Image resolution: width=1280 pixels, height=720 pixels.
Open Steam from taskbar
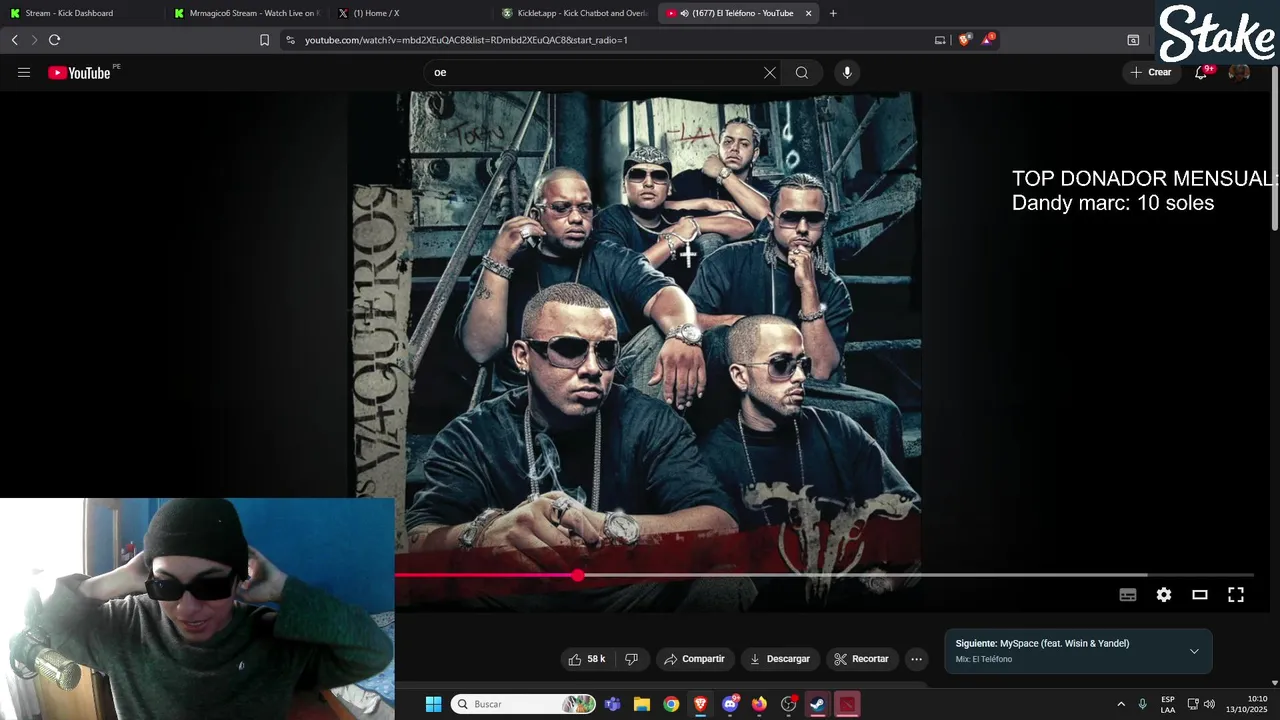tap(818, 704)
